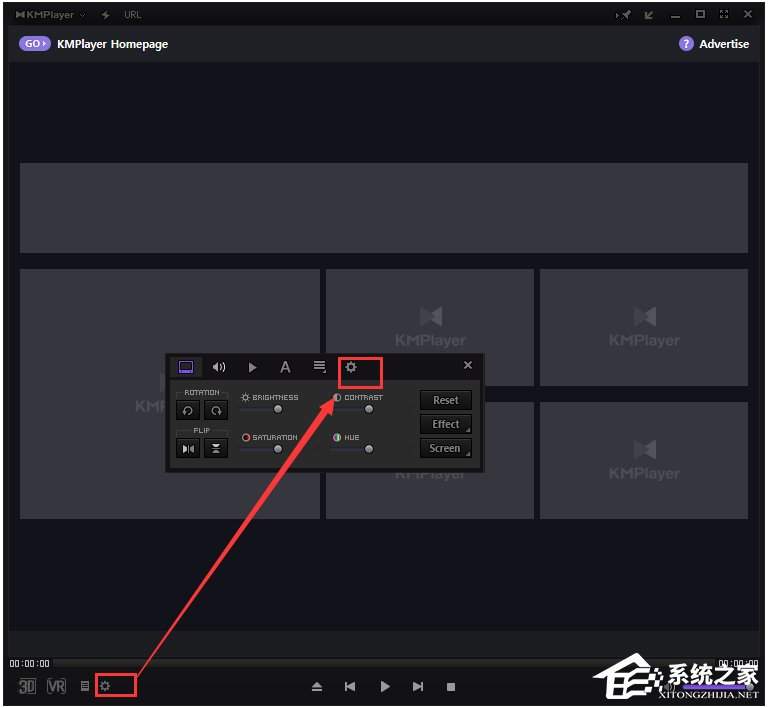
Task: Play the media
Action: [x=385, y=687]
